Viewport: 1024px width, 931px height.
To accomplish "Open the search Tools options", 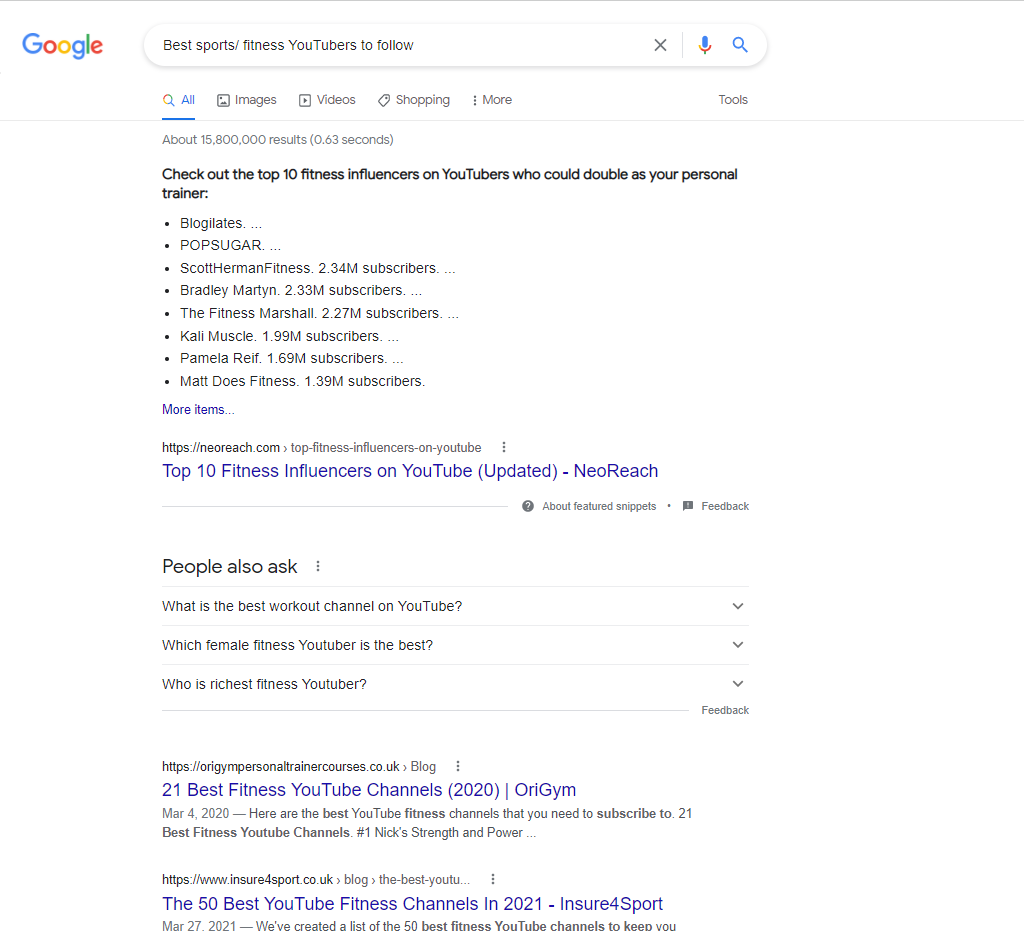I will click(x=733, y=100).
